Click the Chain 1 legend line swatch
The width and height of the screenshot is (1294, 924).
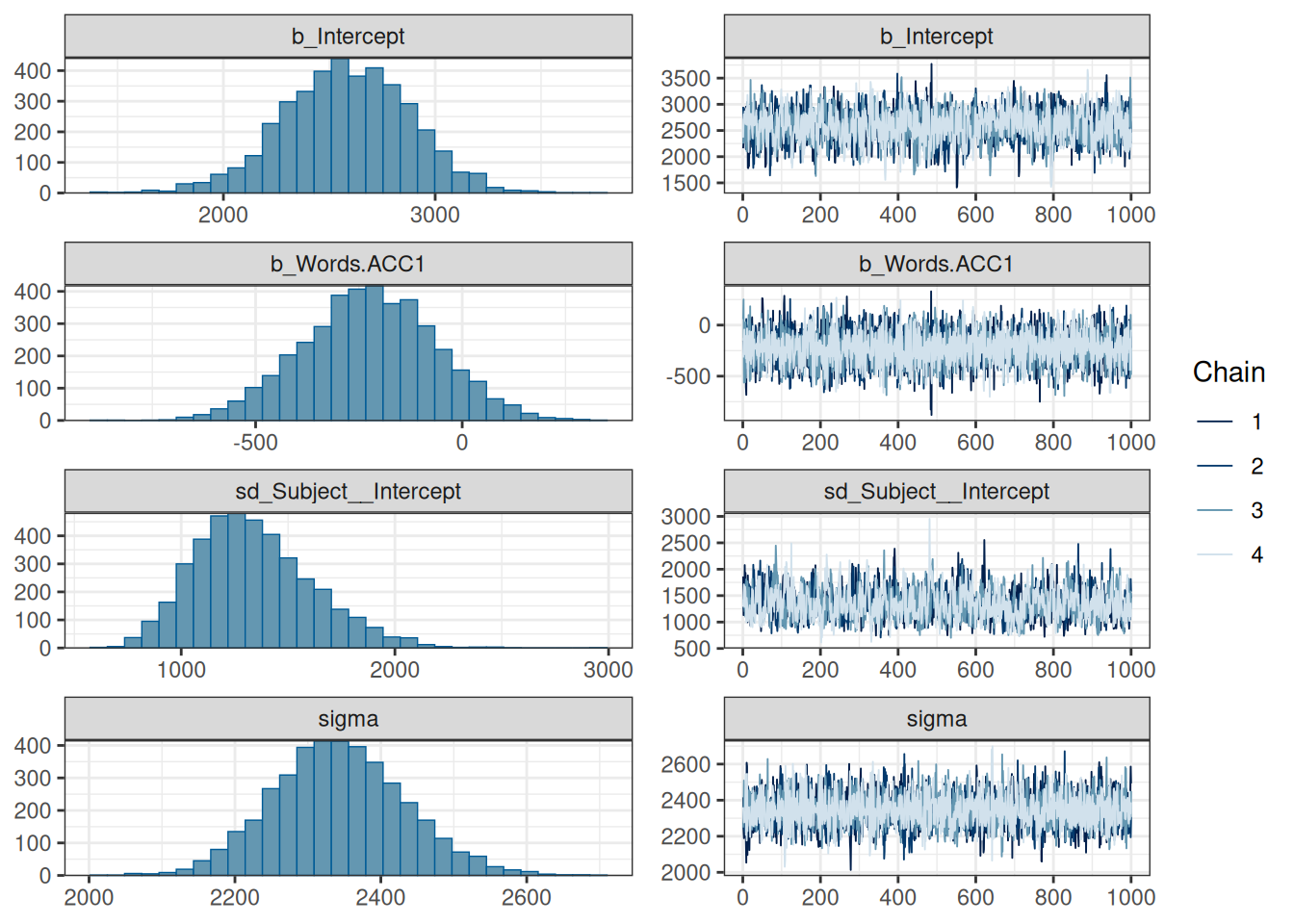point(1215,422)
